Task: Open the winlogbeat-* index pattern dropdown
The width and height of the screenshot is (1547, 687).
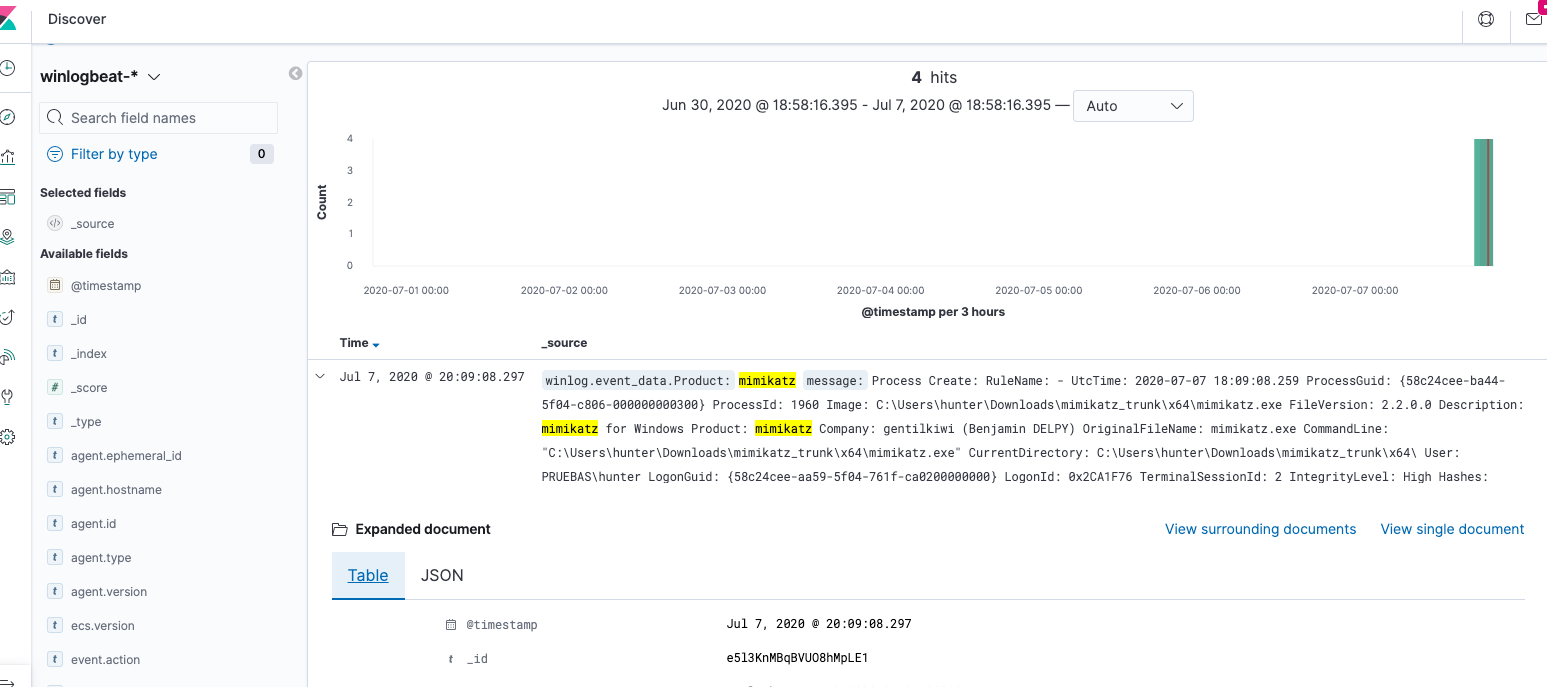Action: click(101, 76)
